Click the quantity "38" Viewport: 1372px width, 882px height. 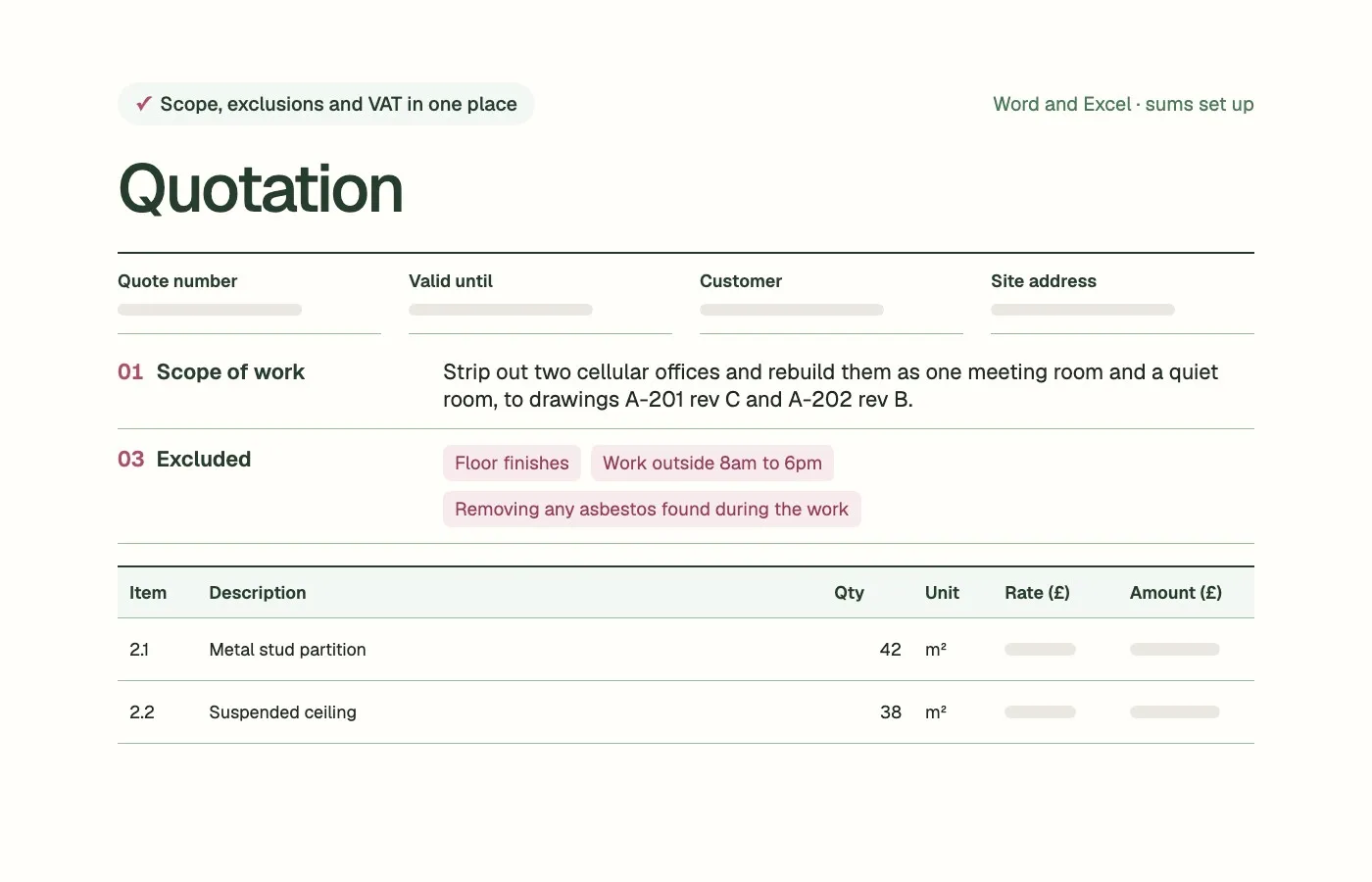(x=890, y=712)
